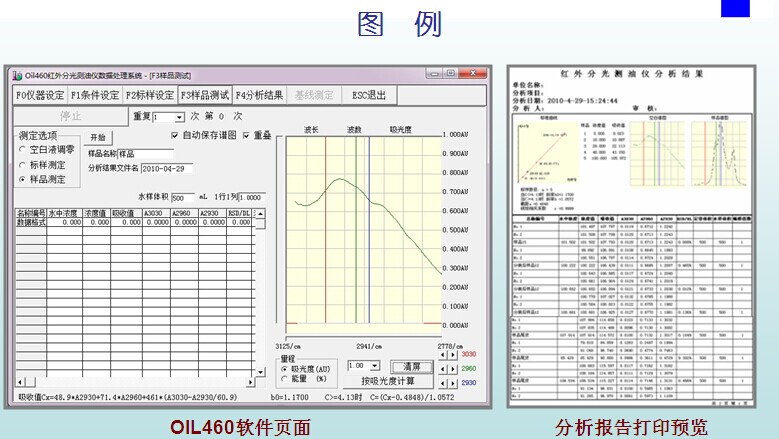
Task: Open F2标样设定 tab
Action: pos(150,95)
